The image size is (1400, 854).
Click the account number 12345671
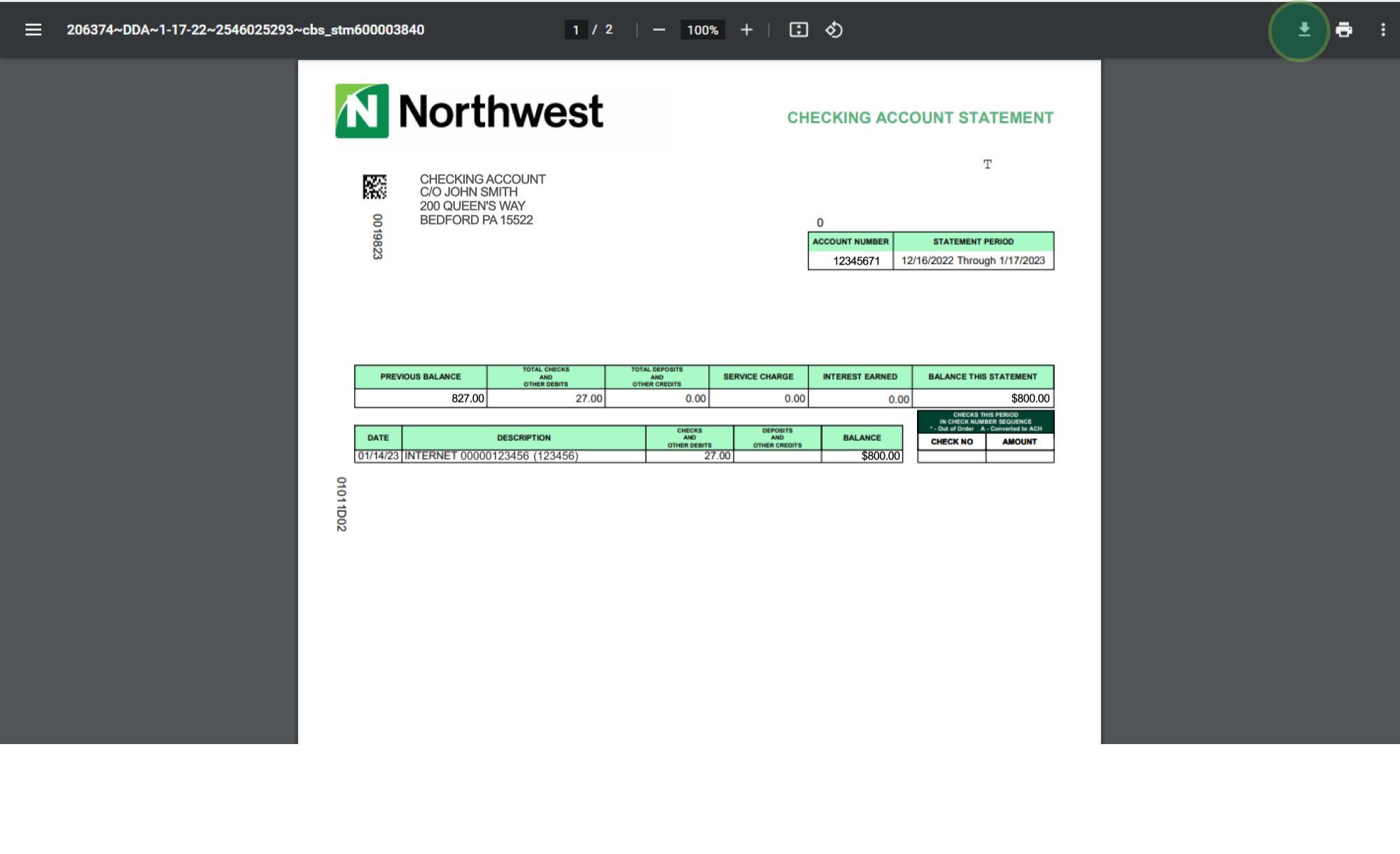click(855, 260)
